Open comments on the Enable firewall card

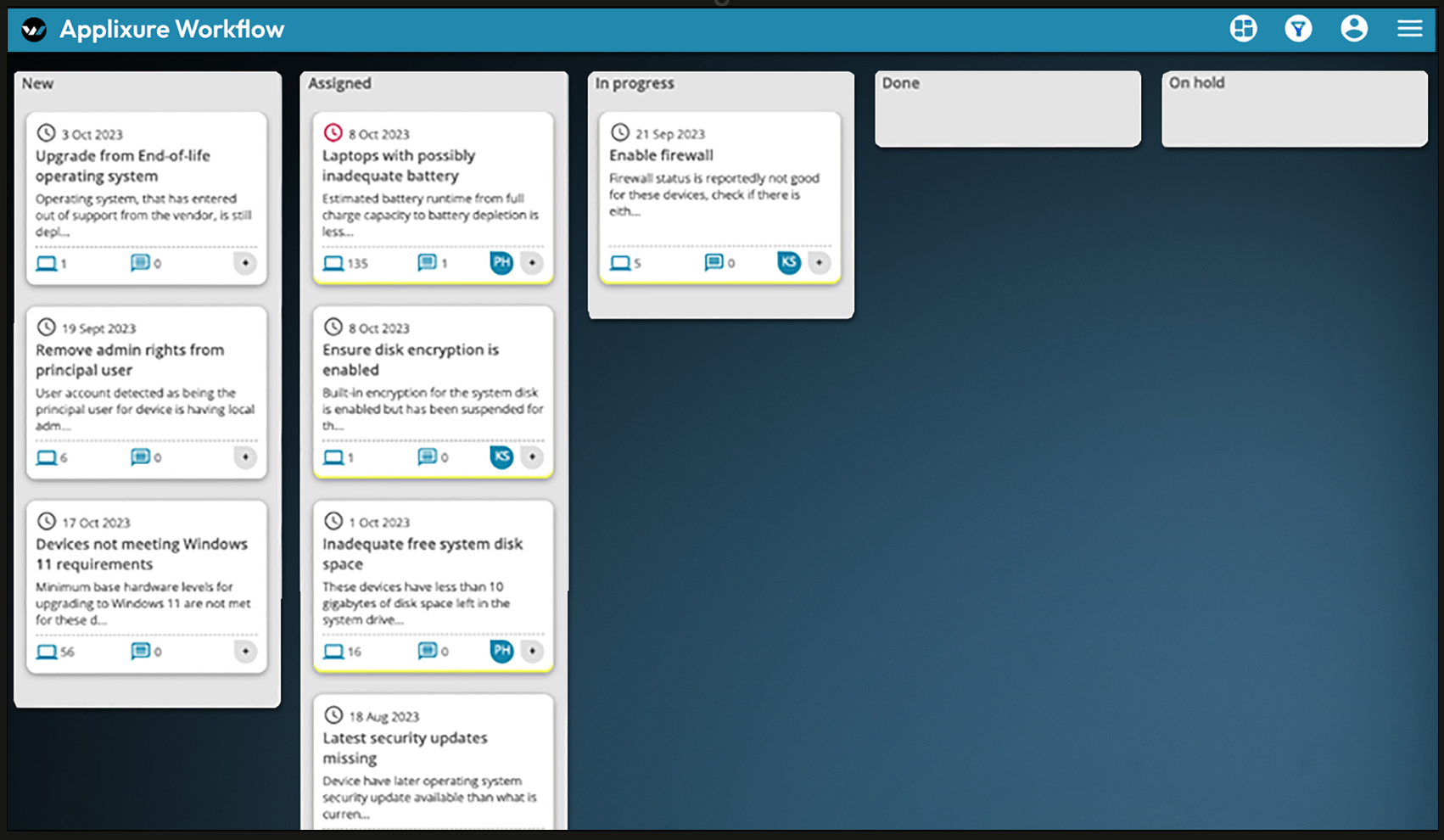(713, 262)
